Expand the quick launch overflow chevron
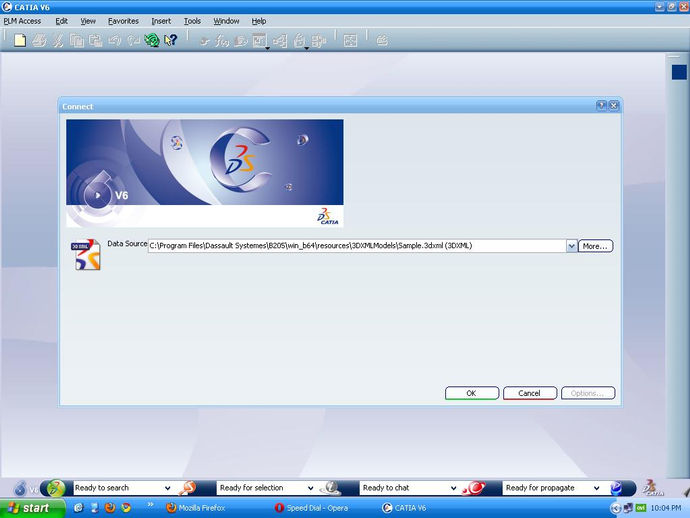The height and width of the screenshot is (518, 690). 150,505
